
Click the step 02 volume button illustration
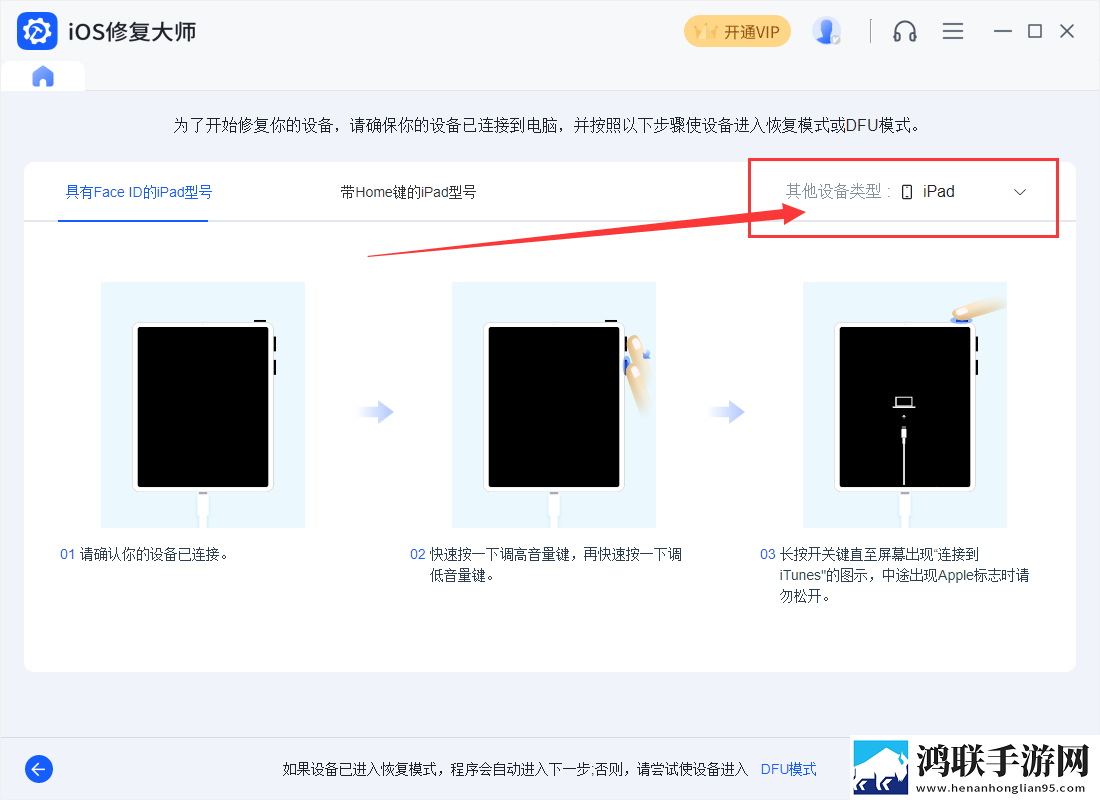[x=554, y=405]
